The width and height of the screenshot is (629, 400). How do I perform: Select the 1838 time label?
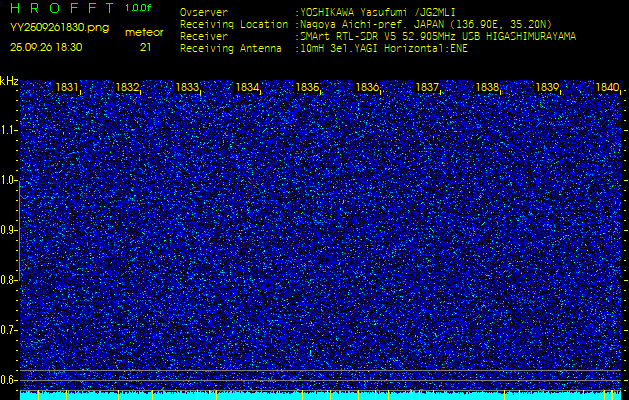(x=487, y=88)
